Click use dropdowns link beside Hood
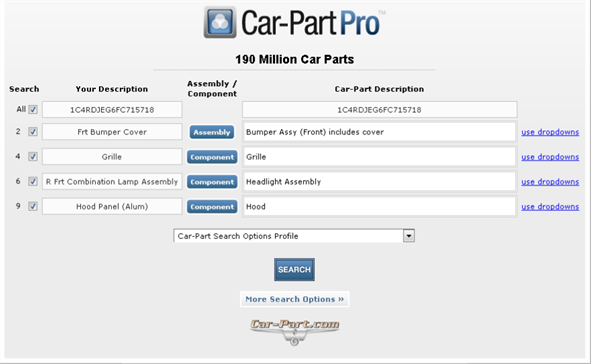Viewport: 591px width, 364px height. point(550,207)
